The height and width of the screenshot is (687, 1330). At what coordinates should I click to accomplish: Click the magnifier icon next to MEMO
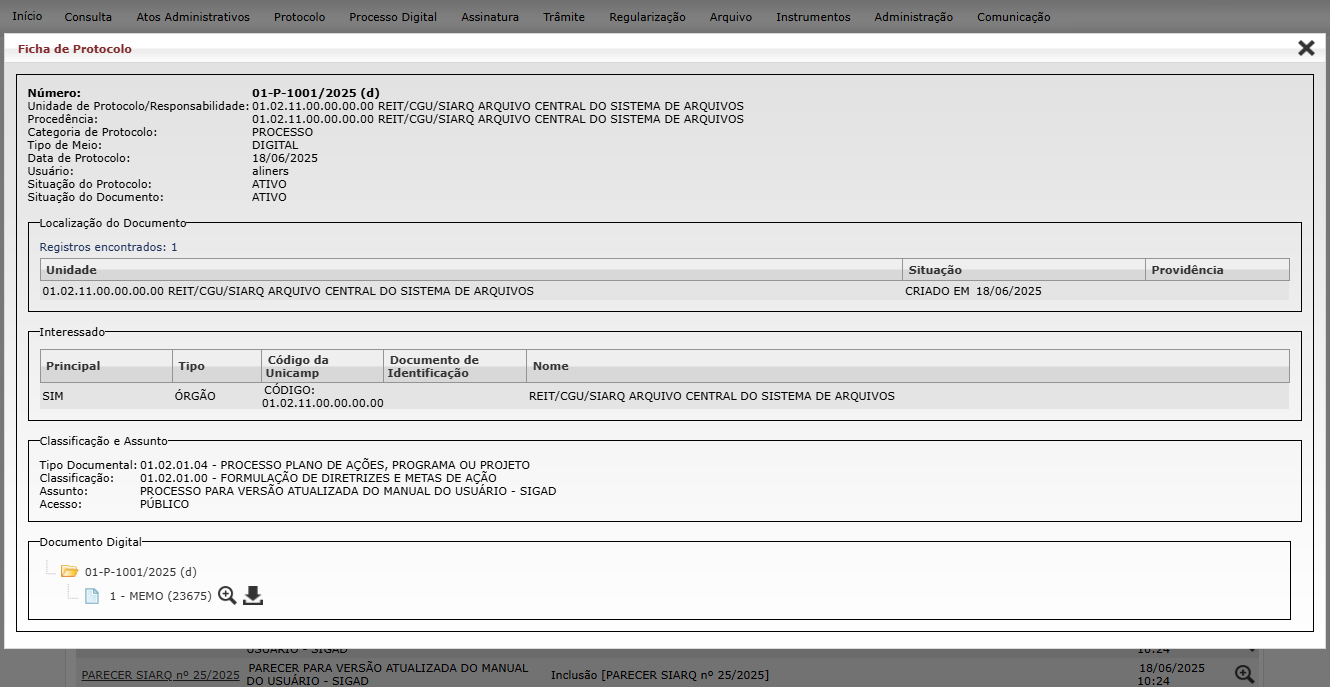[227, 596]
